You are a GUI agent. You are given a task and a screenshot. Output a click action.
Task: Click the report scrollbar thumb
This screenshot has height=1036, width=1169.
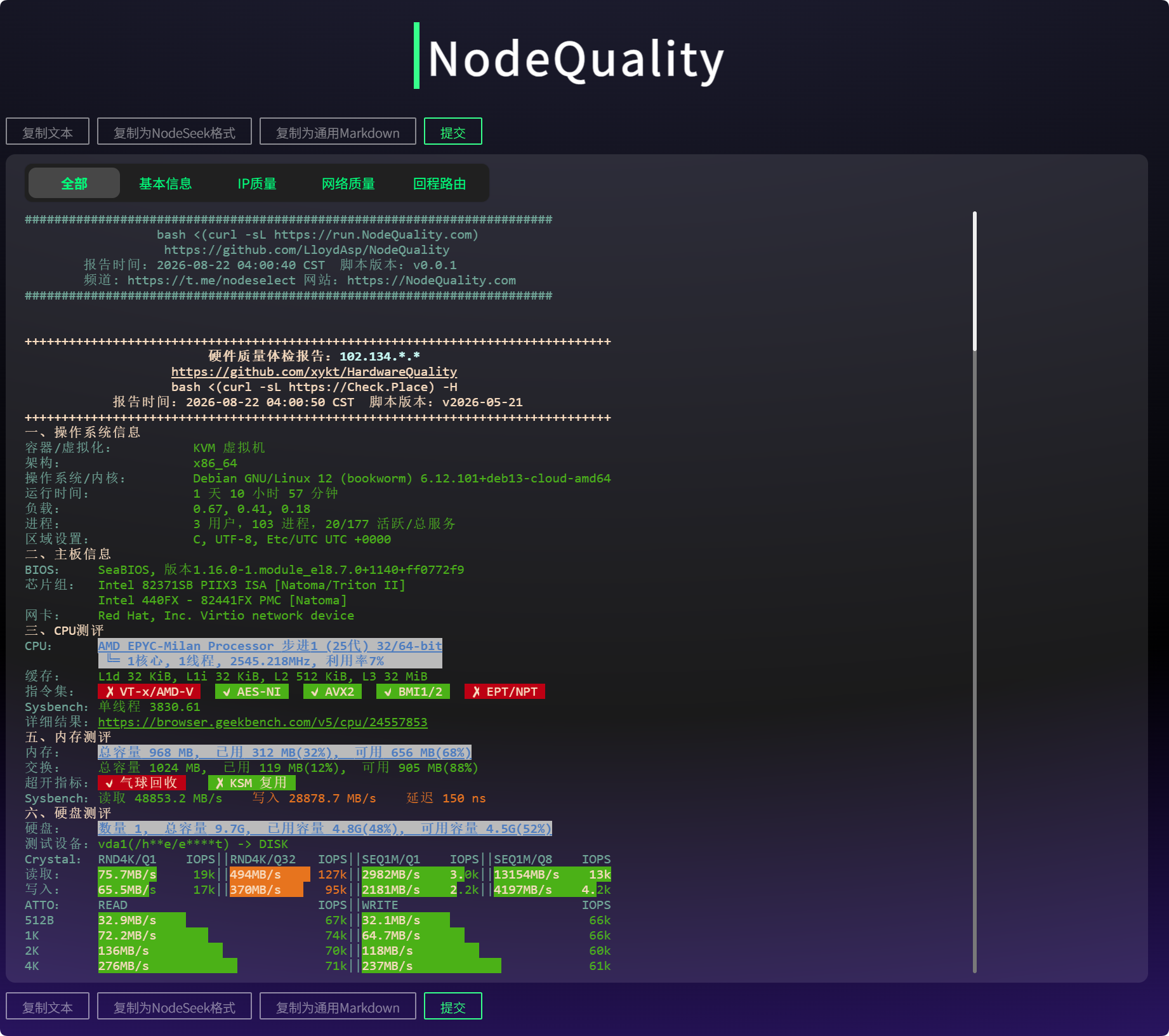click(975, 281)
